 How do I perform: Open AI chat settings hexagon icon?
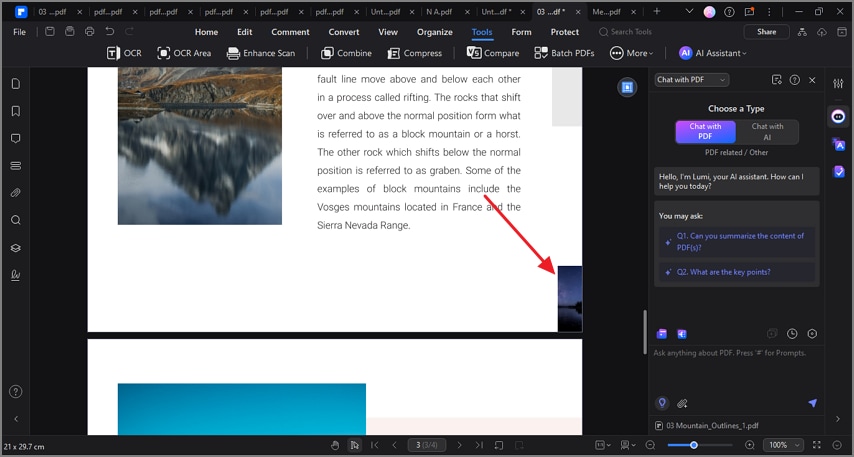pyautogui.click(x=812, y=334)
